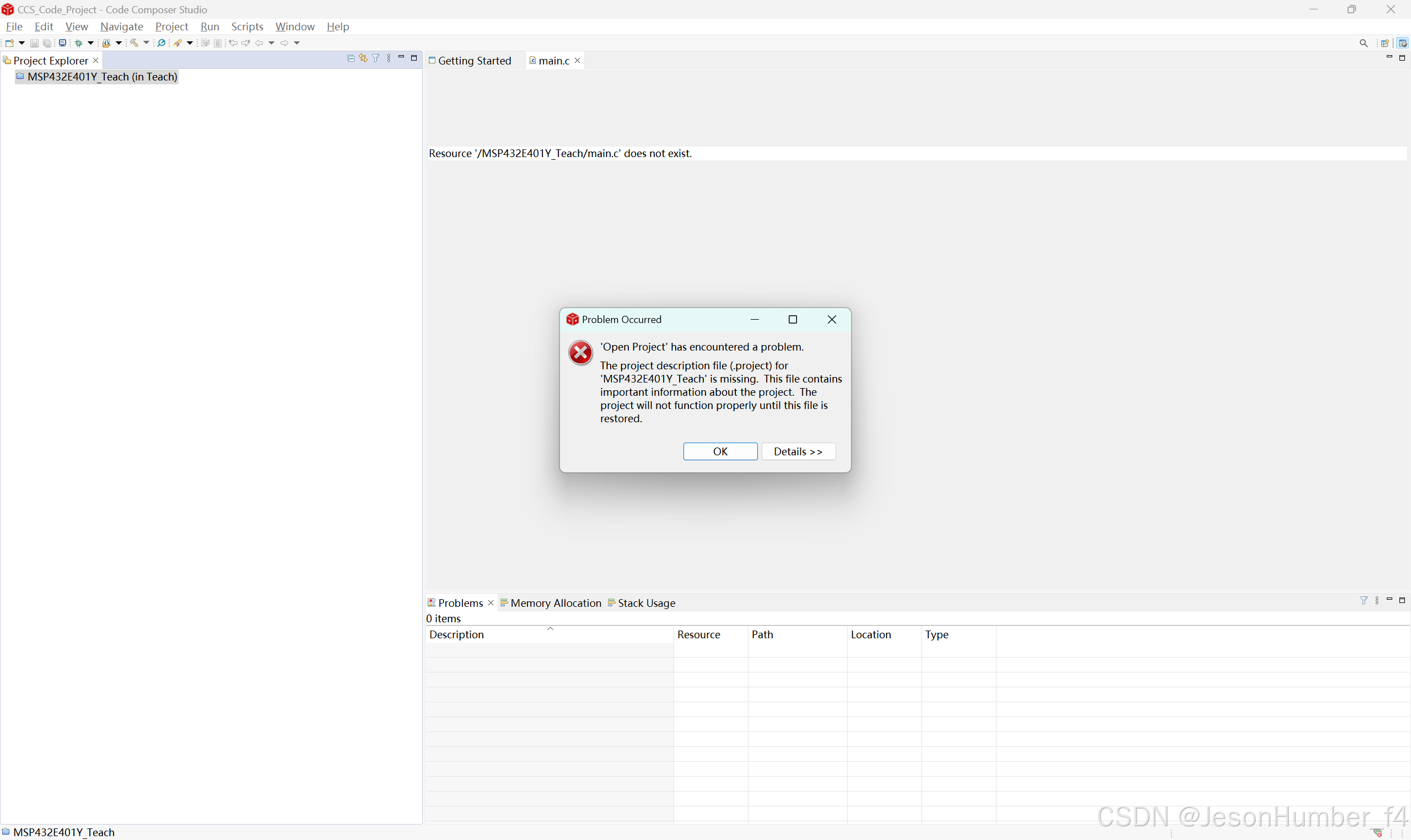Viewport: 1411px width, 840px height.
Task: Expand error details with Details >> button
Action: tap(798, 451)
